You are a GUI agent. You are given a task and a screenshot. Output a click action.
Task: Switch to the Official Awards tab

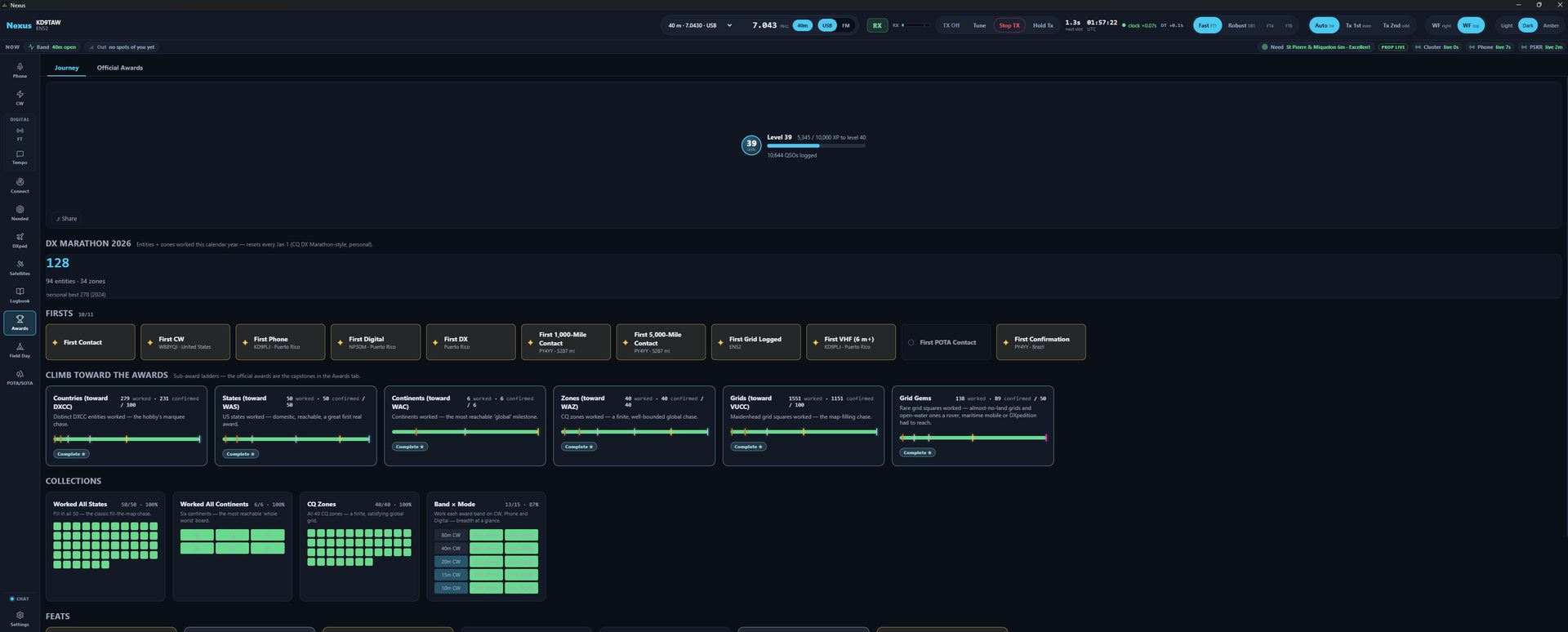[120, 68]
